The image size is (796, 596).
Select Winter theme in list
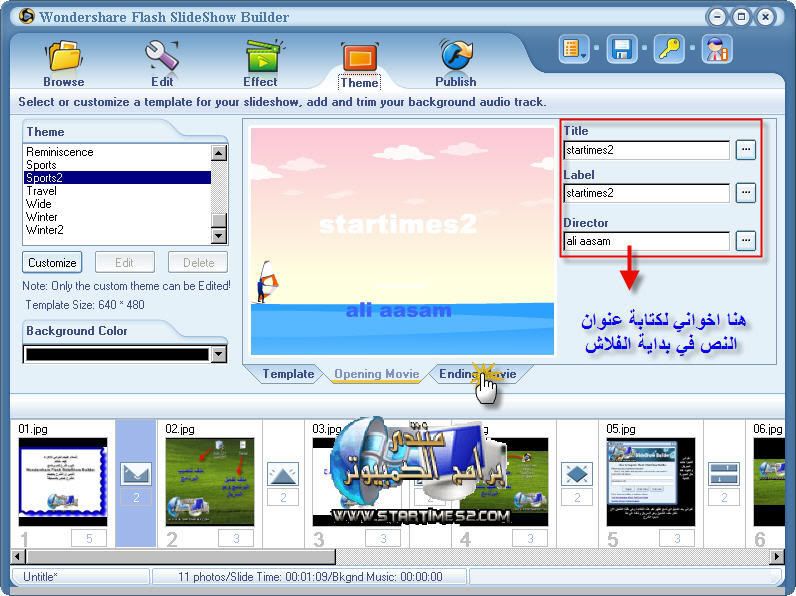point(117,217)
